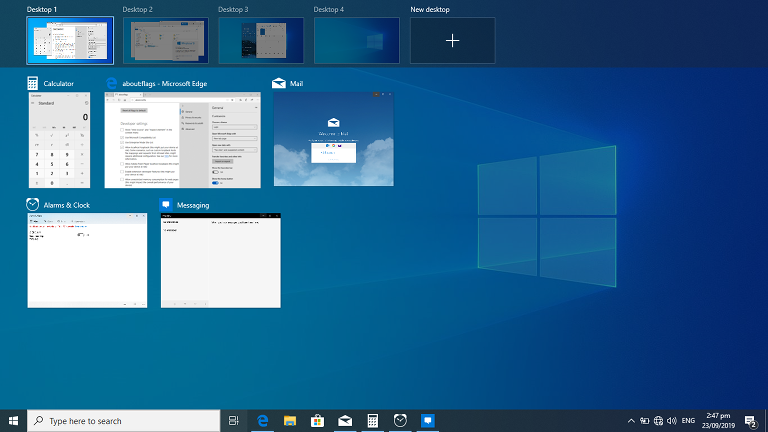Open the volume control in system tray

tap(671, 421)
